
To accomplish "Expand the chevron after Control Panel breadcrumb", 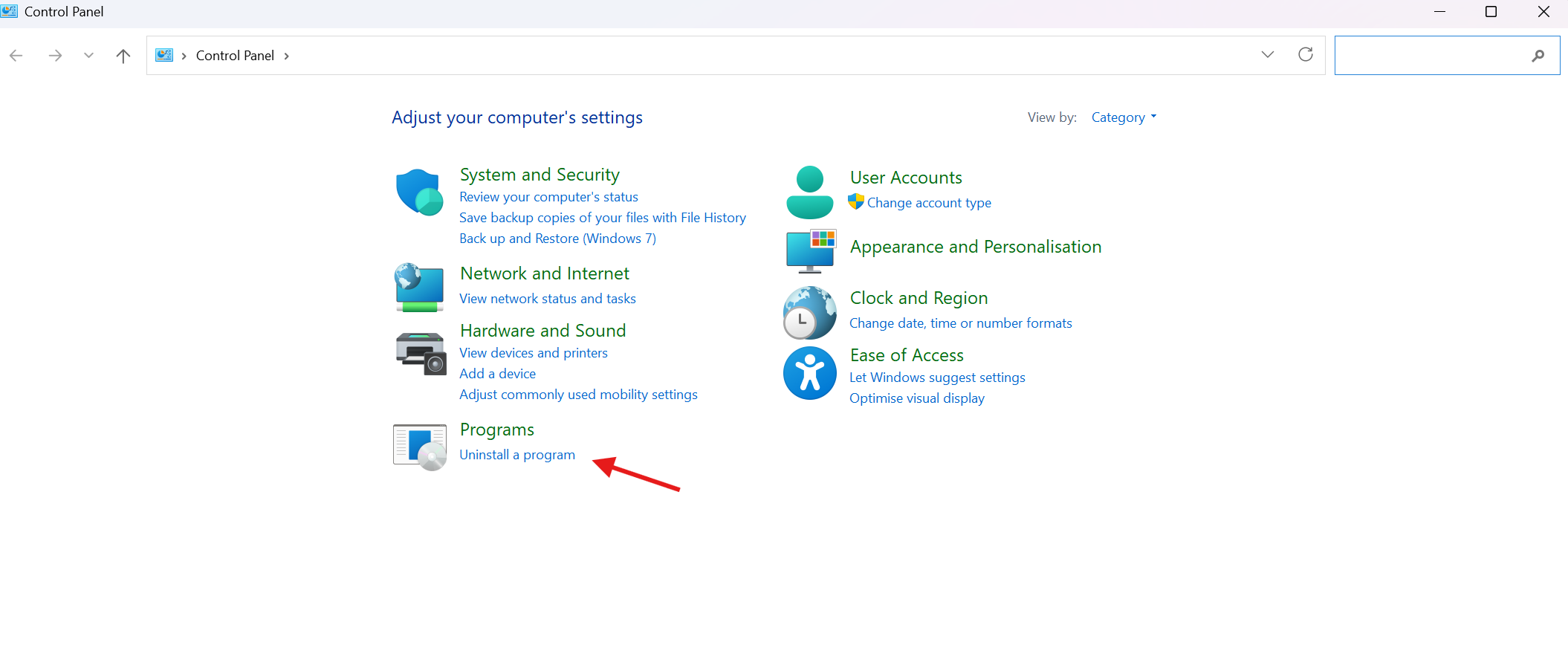I will [x=287, y=56].
